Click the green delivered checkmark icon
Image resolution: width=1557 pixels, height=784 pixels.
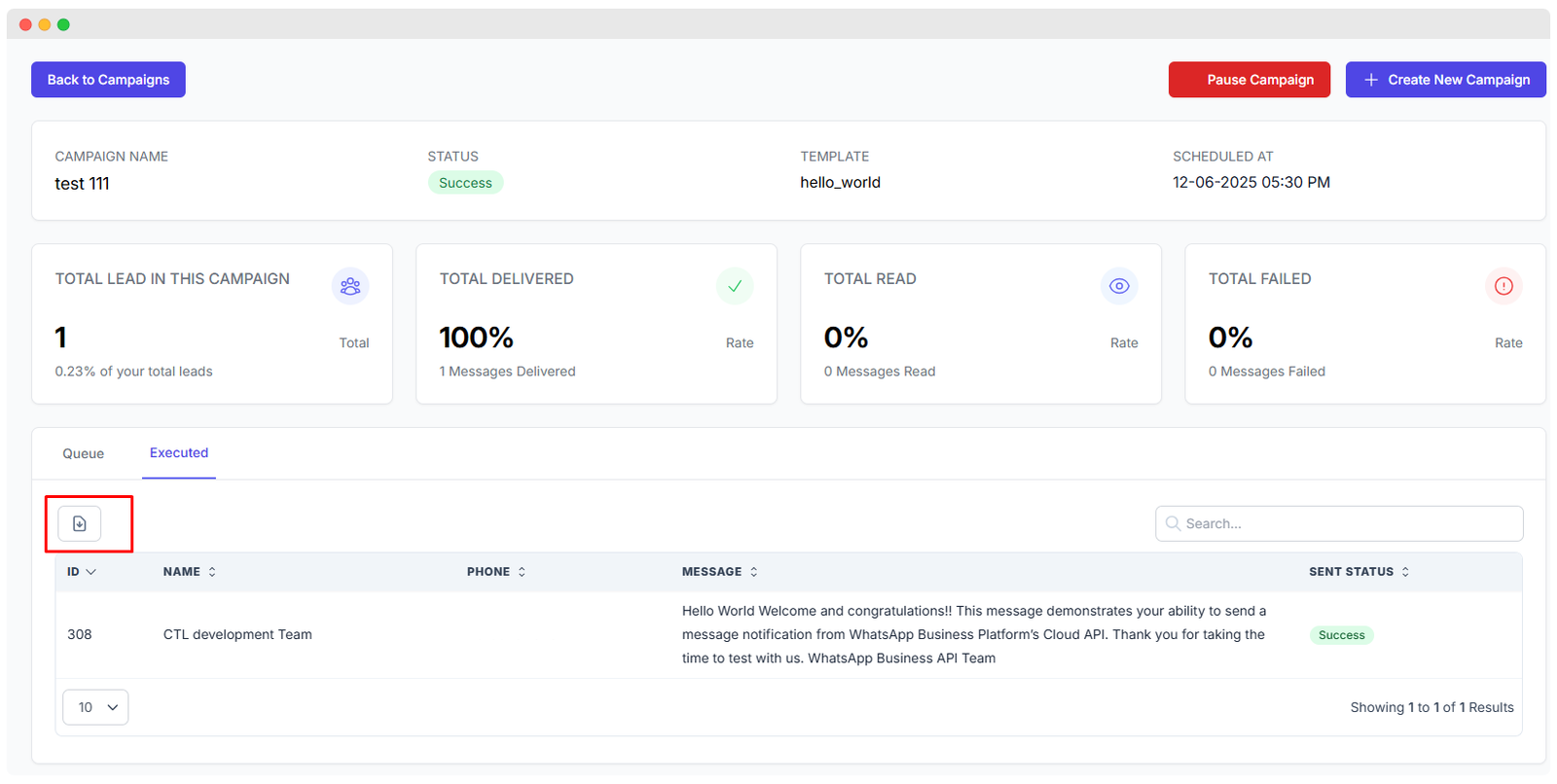click(x=735, y=286)
